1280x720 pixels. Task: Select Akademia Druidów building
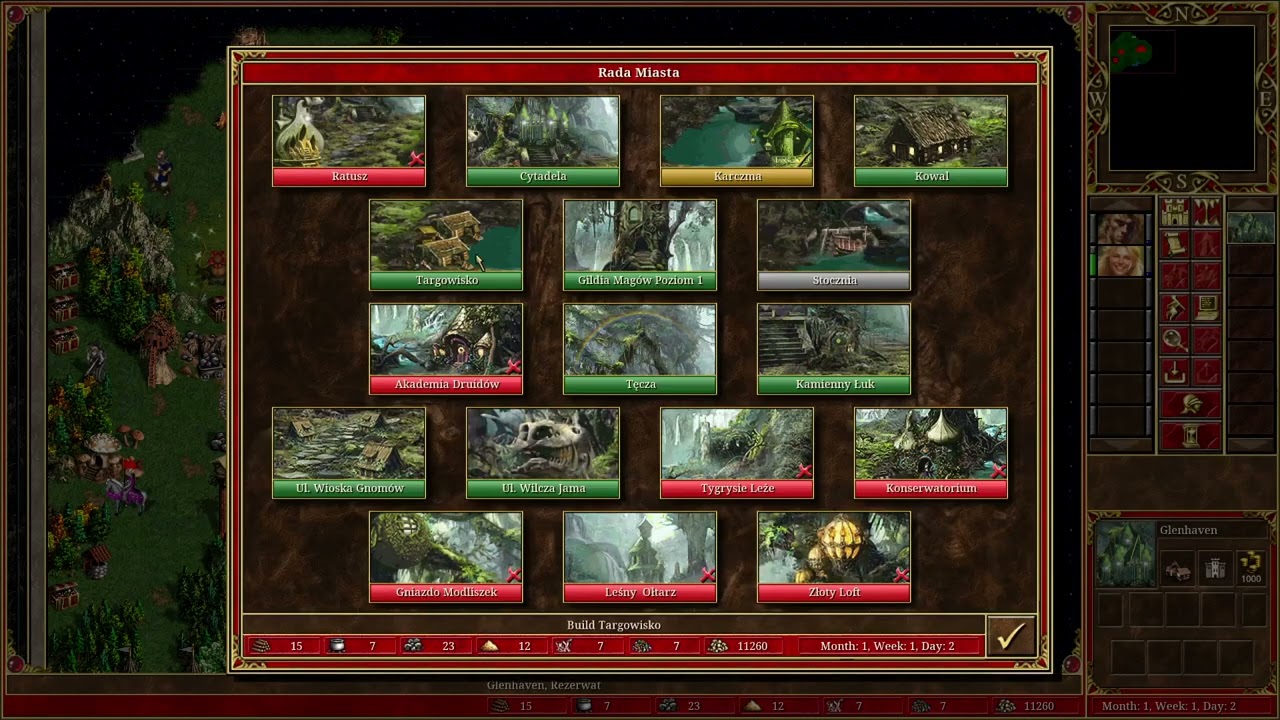coord(446,349)
